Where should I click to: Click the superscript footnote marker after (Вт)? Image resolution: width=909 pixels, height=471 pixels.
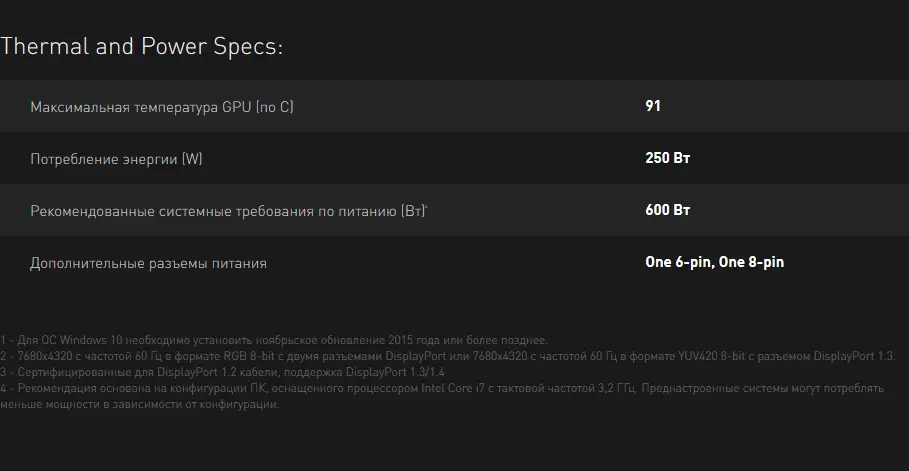tap(426, 206)
